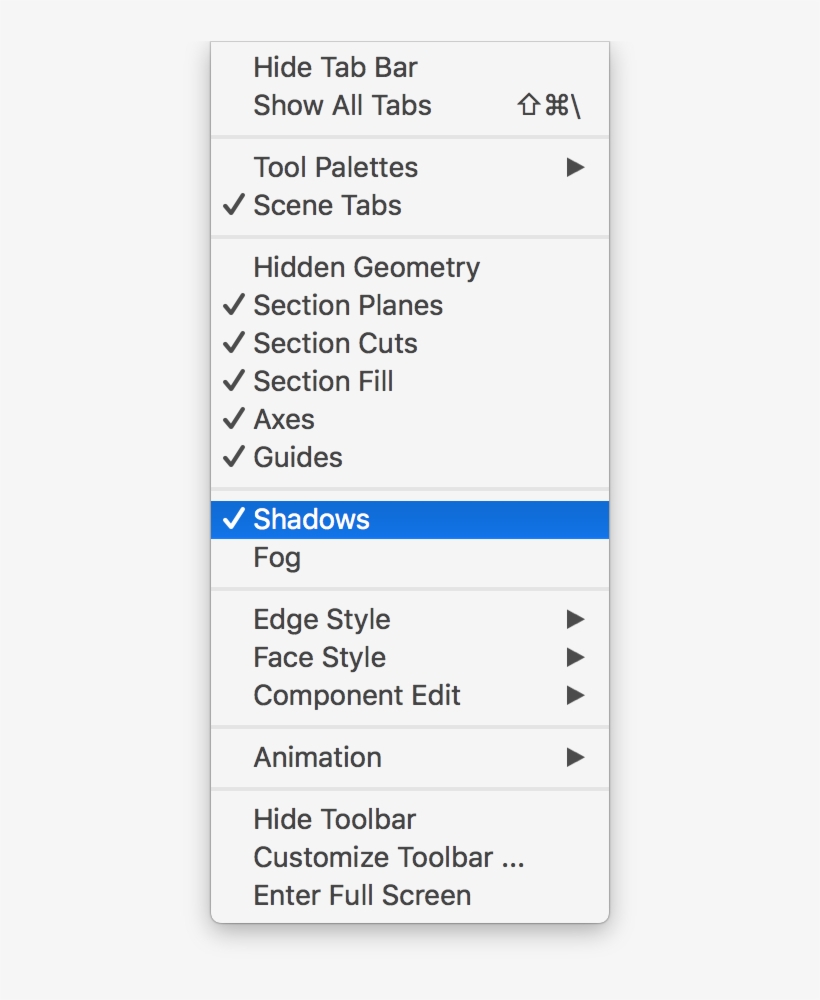Hide the Tab Bar

(x=335, y=67)
